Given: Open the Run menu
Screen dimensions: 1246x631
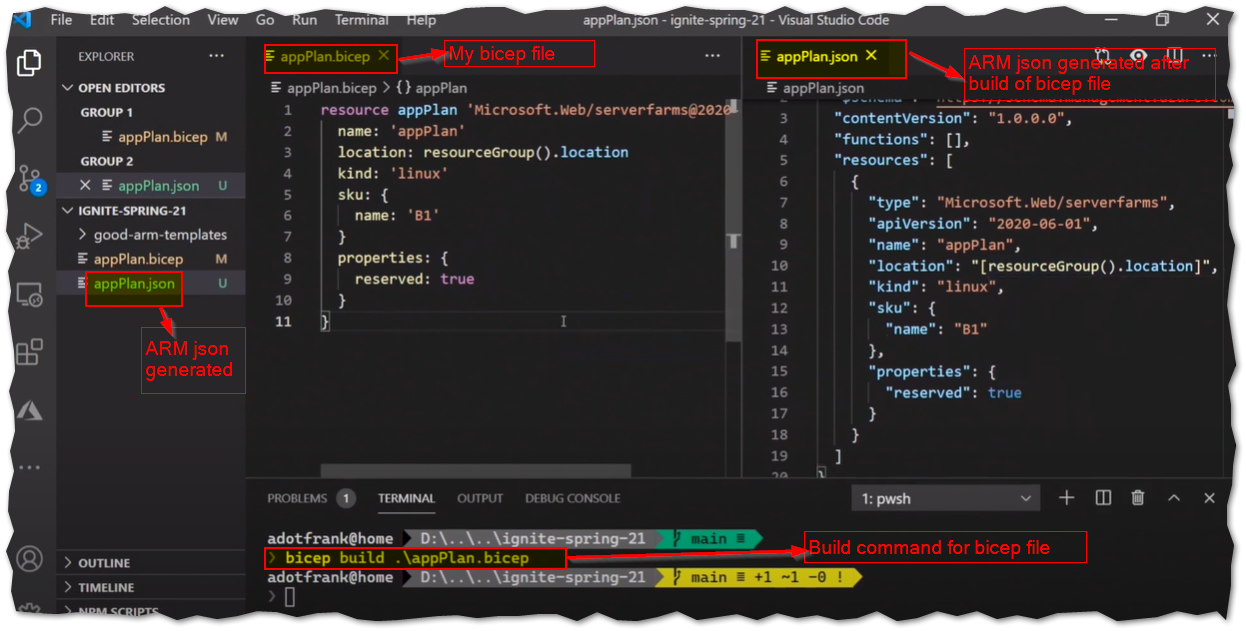Looking at the screenshot, I should click(305, 20).
